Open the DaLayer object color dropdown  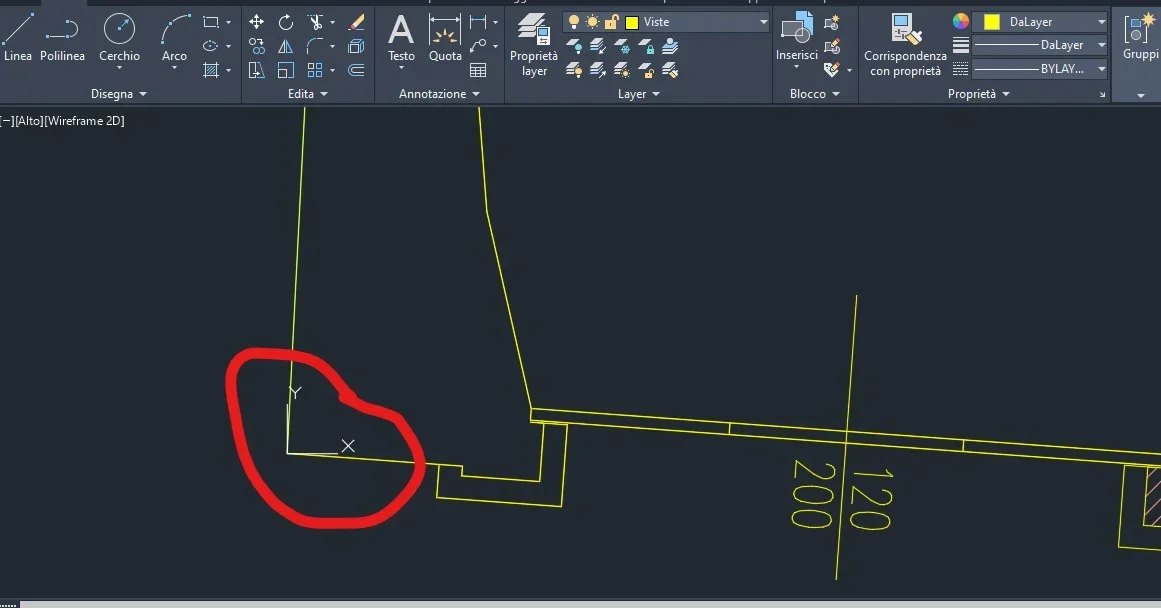coord(1101,22)
